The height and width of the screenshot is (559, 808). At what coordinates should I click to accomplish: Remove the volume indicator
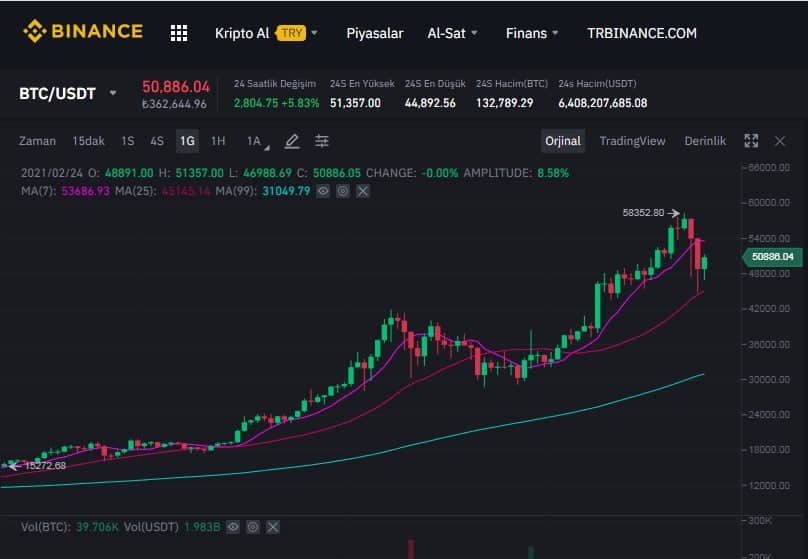(x=273, y=526)
